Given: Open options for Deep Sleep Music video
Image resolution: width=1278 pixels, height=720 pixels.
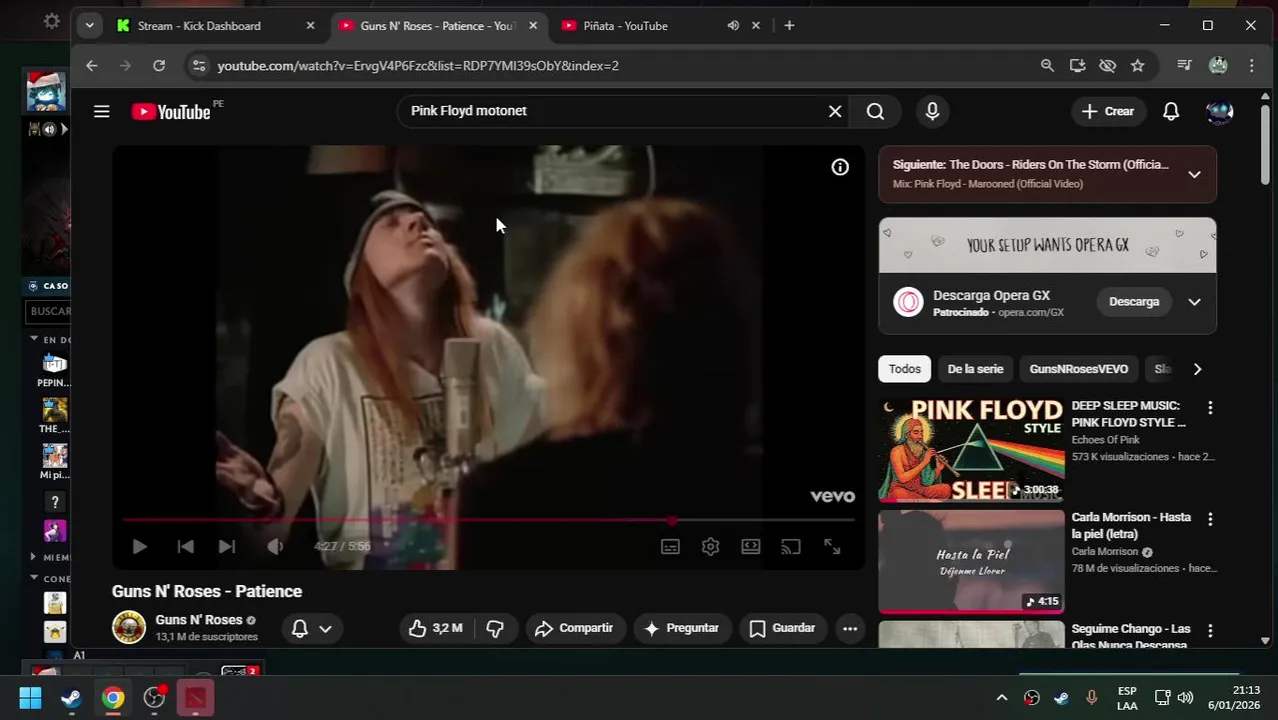Looking at the screenshot, I should click(x=1210, y=408).
